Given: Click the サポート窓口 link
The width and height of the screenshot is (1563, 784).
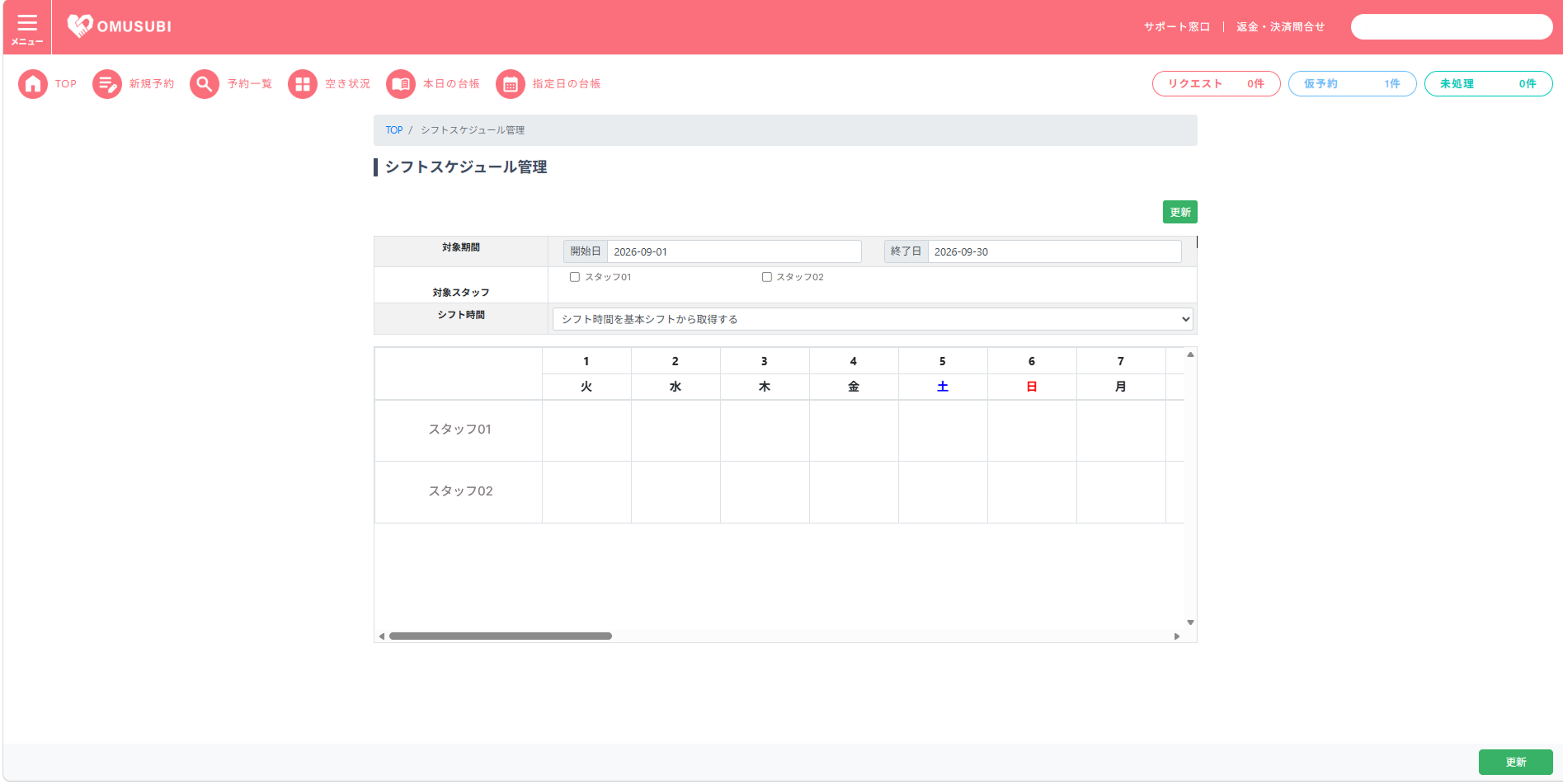Looking at the screenshot, I should click(x=1177, y=27).
